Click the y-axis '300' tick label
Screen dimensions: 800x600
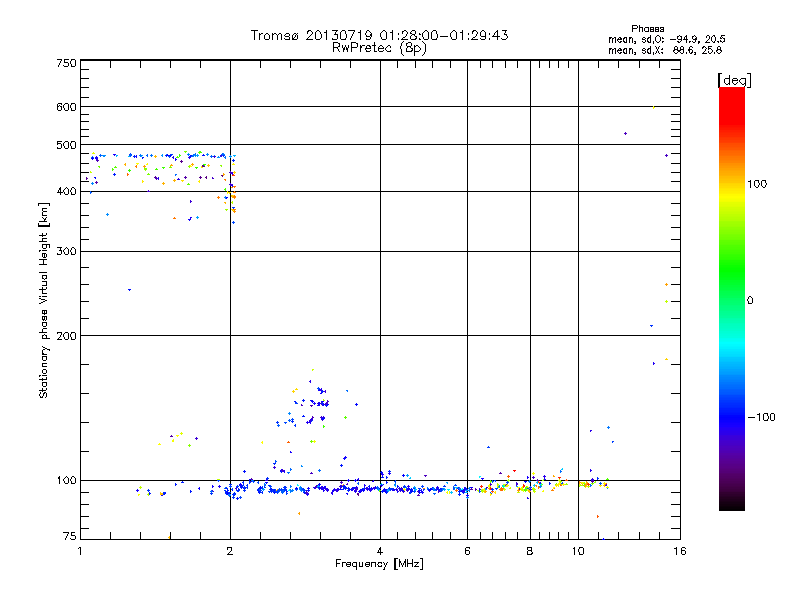(66, 251)
